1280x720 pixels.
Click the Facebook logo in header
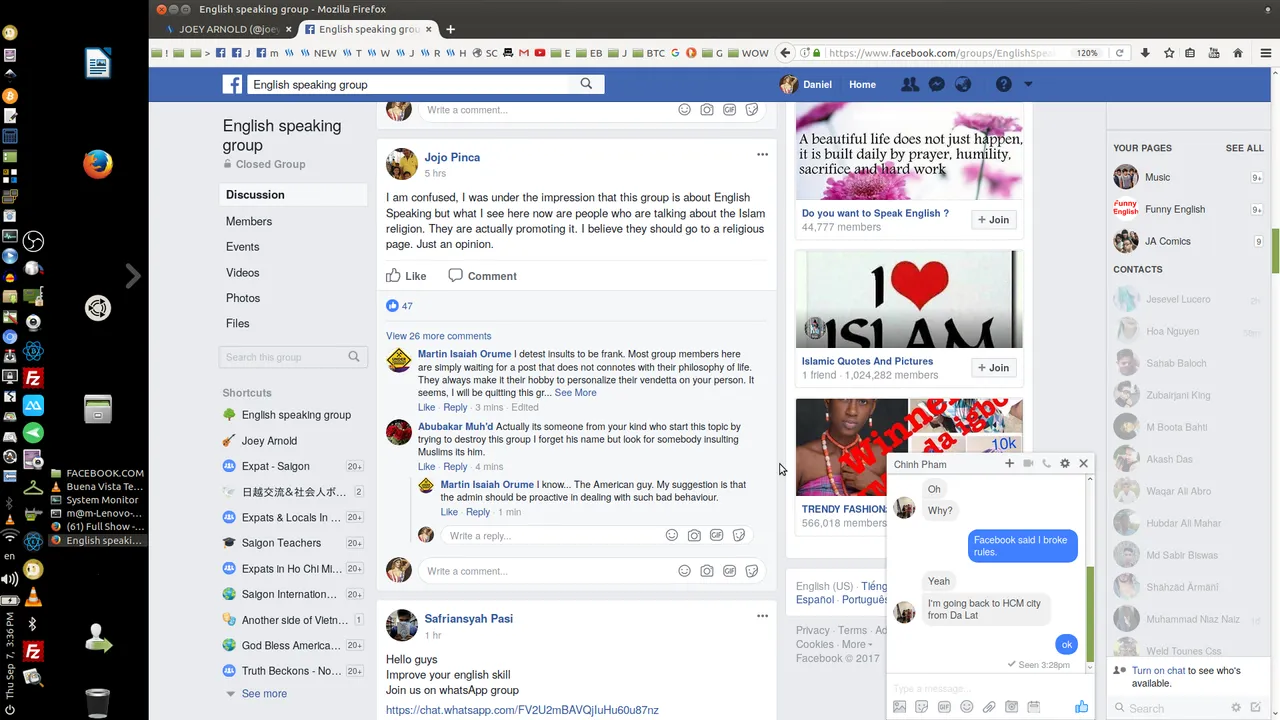(x=232, y=85)
